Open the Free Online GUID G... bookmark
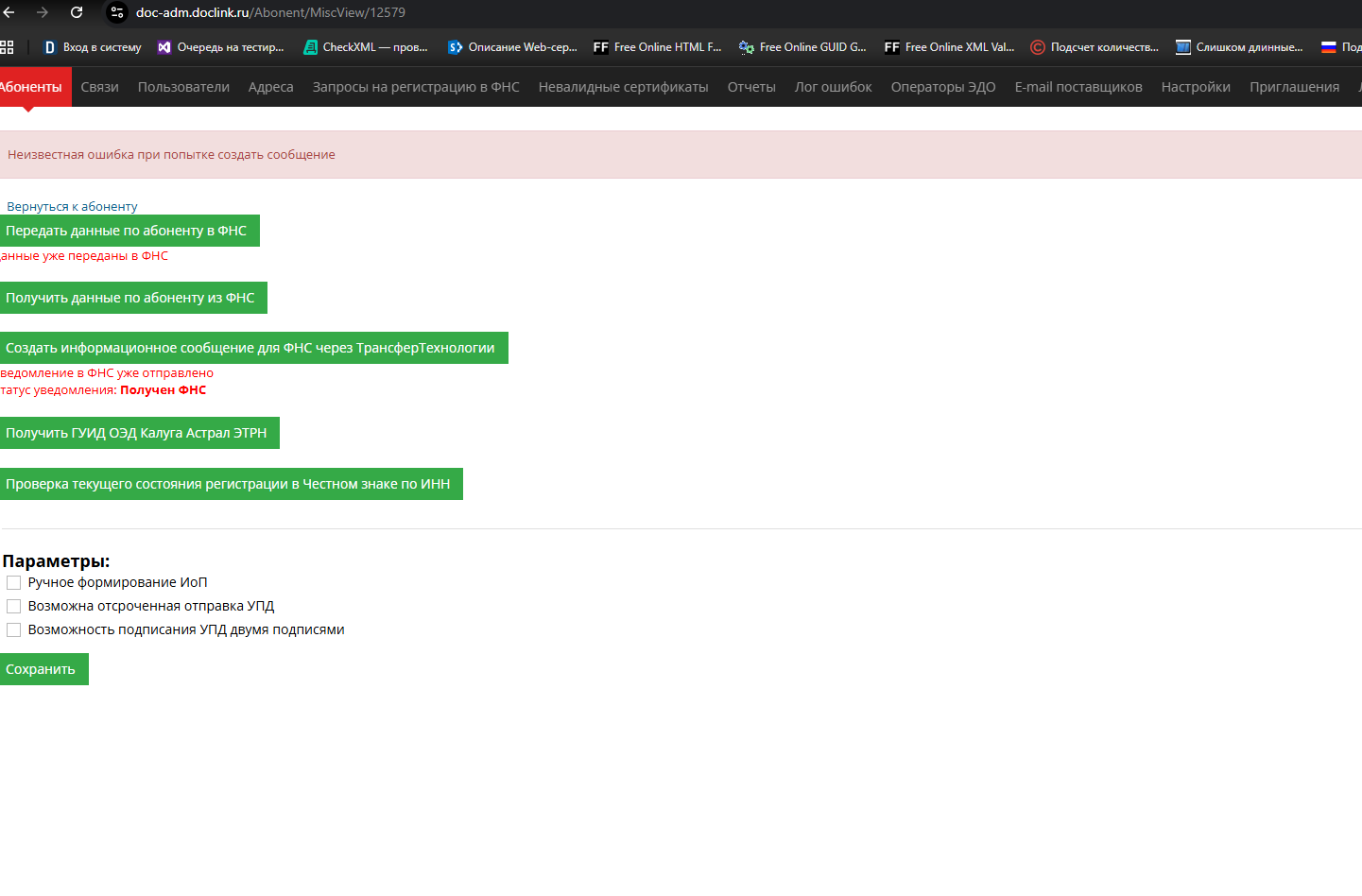This screenshot has height=896, width=1362. click(x=802, y=47)
